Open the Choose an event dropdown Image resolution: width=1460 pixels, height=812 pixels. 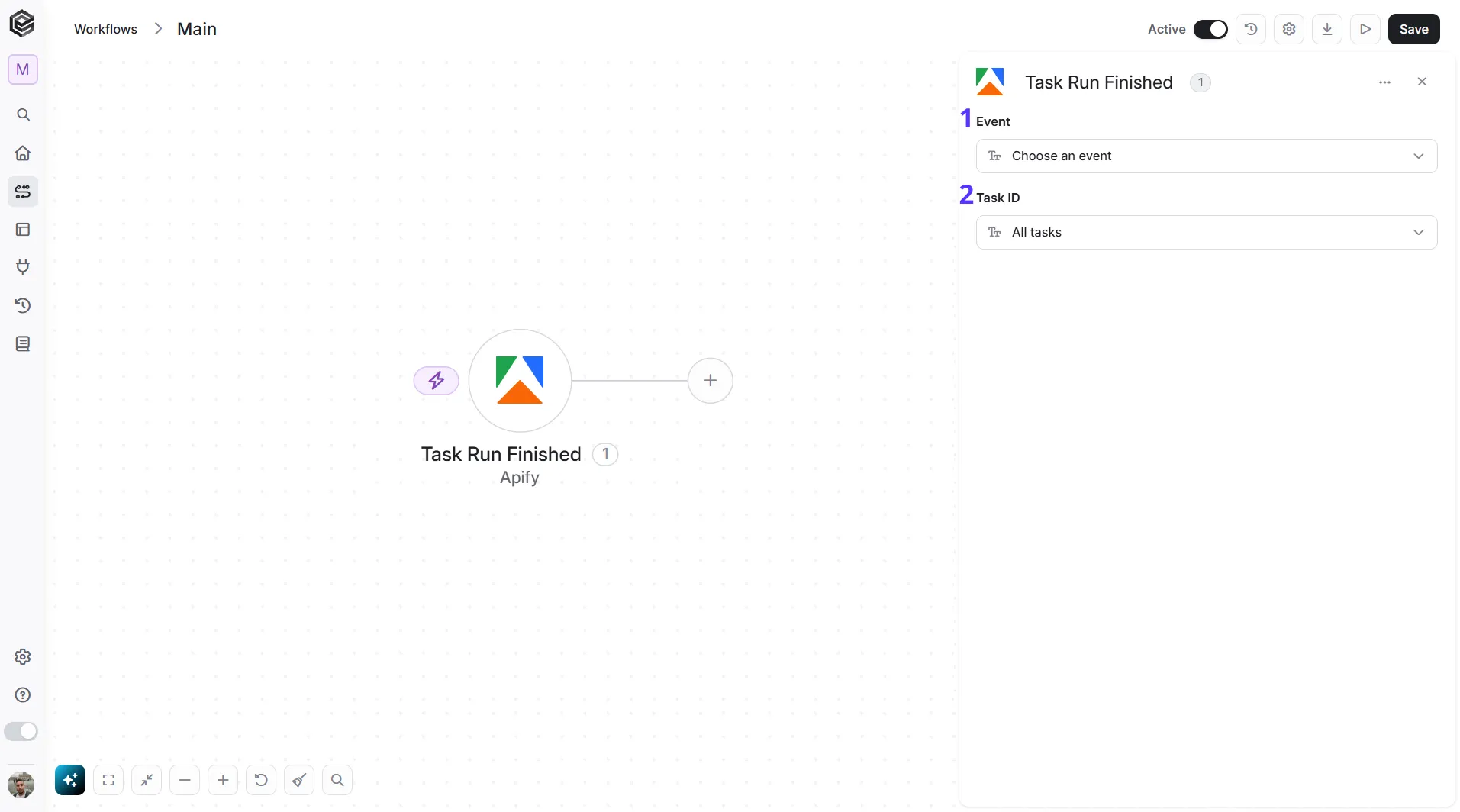pos(1207,156)
